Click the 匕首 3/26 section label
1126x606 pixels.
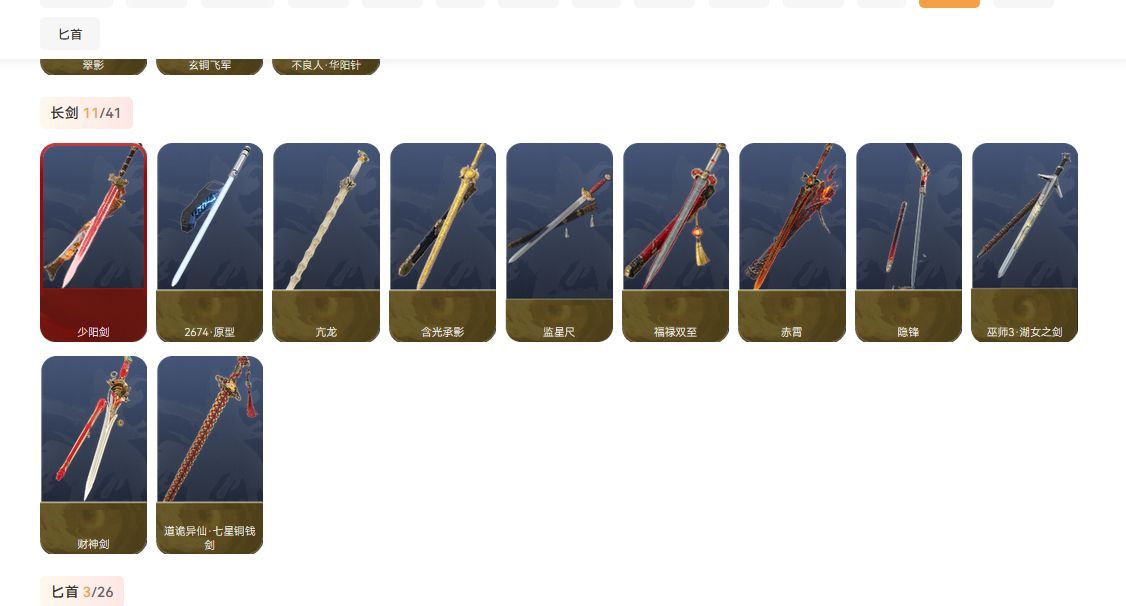pyautogui.click(x=82, y=592)
